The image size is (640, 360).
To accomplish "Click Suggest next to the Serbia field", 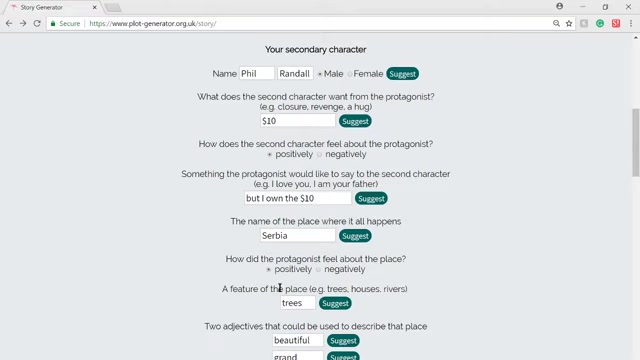I will pyautogui.click(x=355, y=236).
